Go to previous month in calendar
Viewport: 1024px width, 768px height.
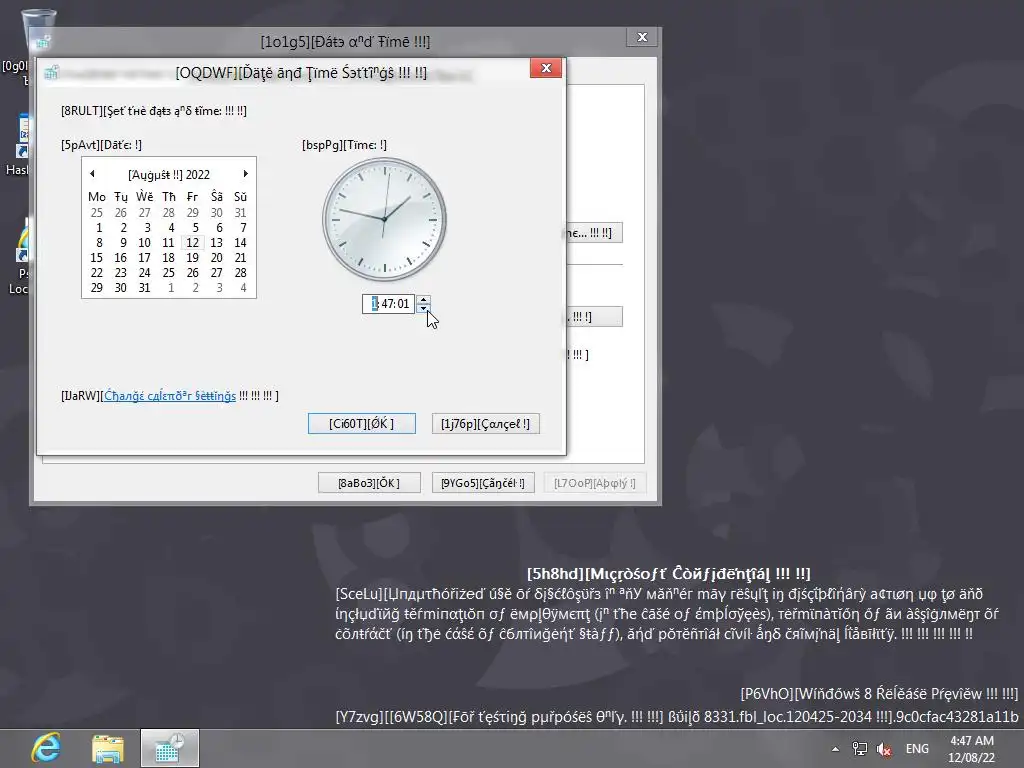pos(92,174)
